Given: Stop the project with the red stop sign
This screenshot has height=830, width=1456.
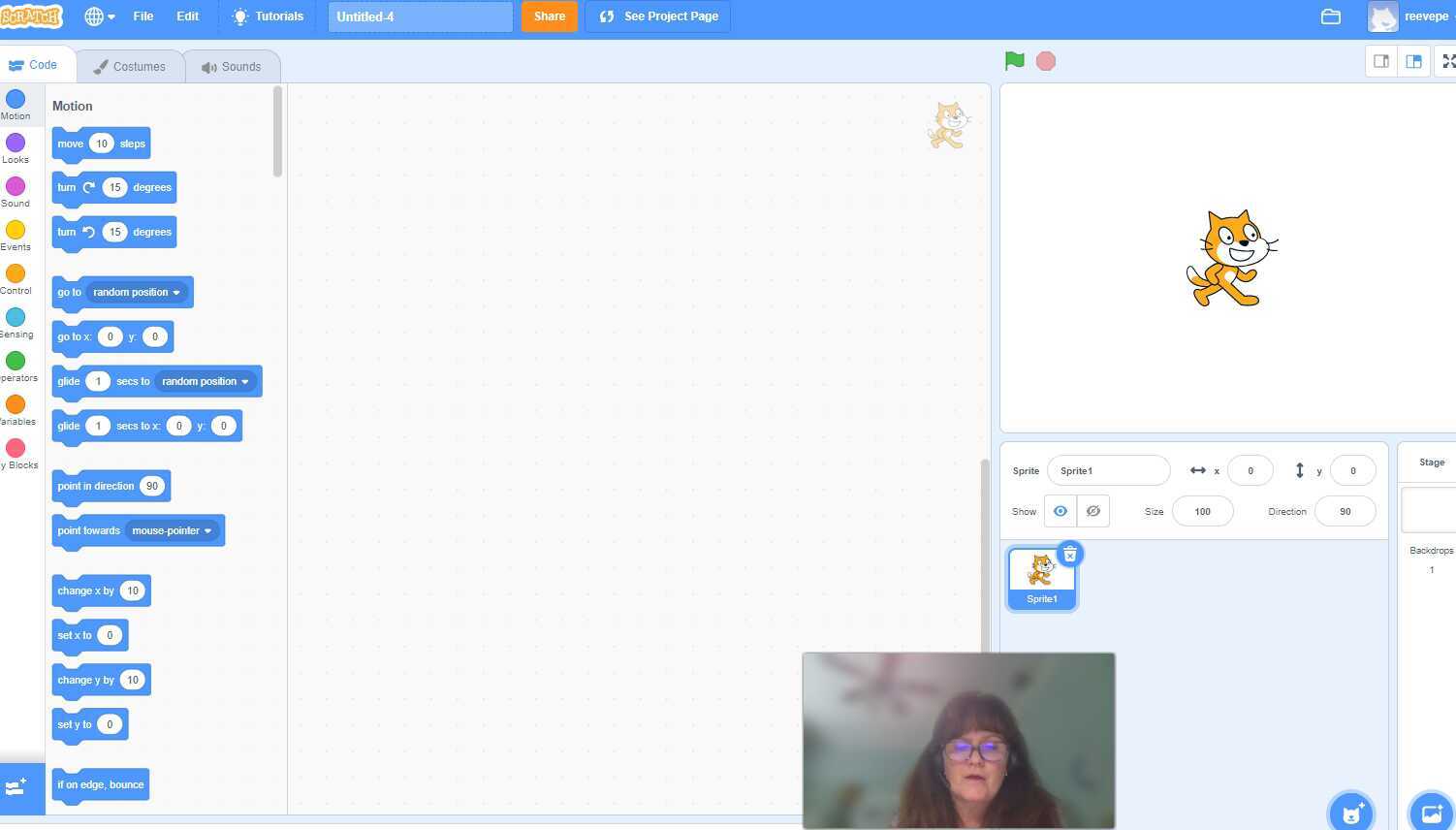Looking at the screenshot, I should (x=1046, y=61).
